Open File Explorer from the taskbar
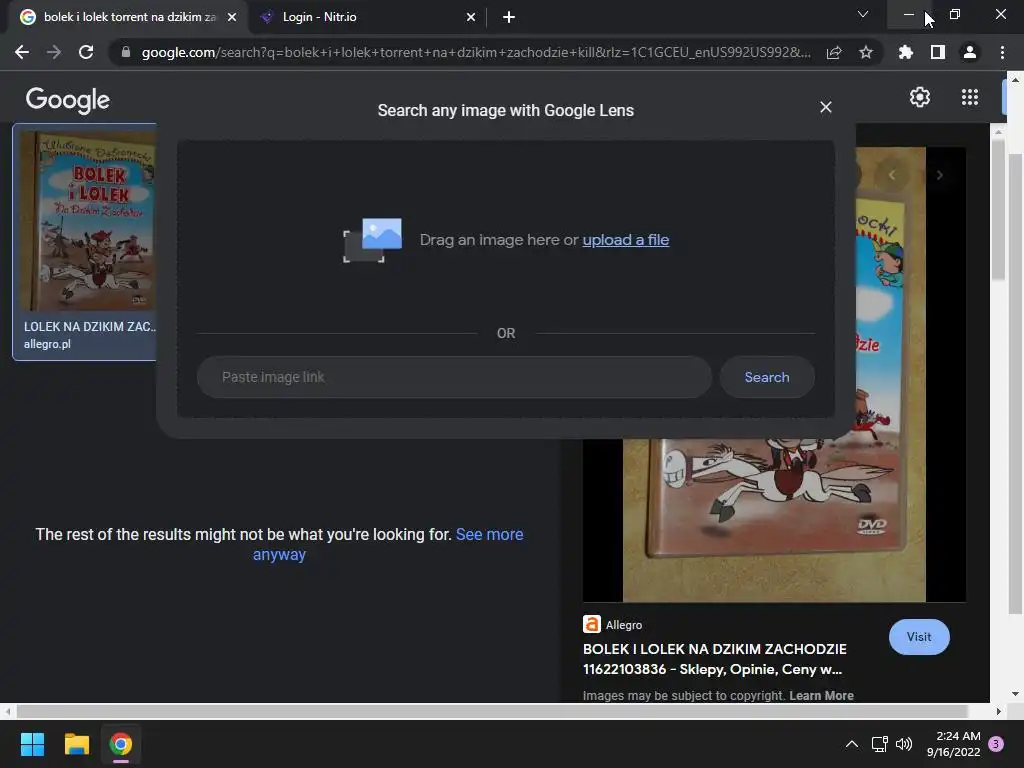This screenshot has width=1024, height=768. click(x=76, y=744)
